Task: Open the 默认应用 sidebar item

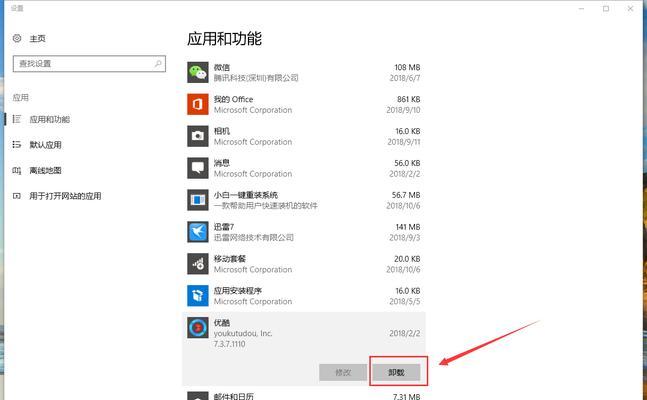Action: (x=45, y=145)
